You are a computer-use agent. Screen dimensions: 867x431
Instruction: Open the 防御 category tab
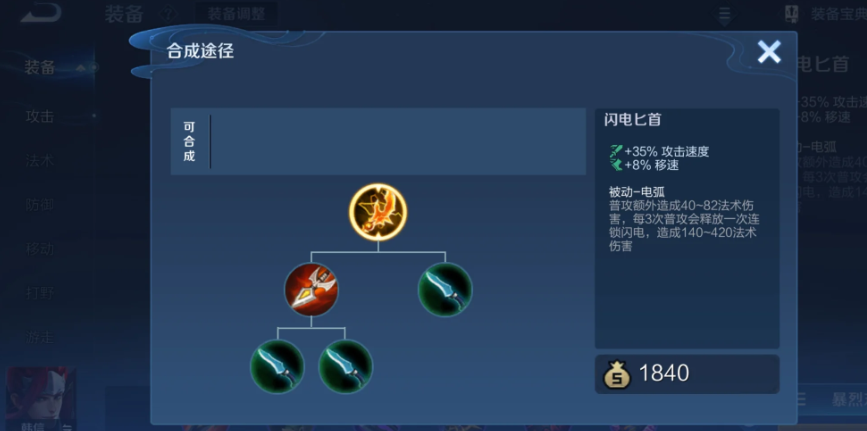coord(40,205)
